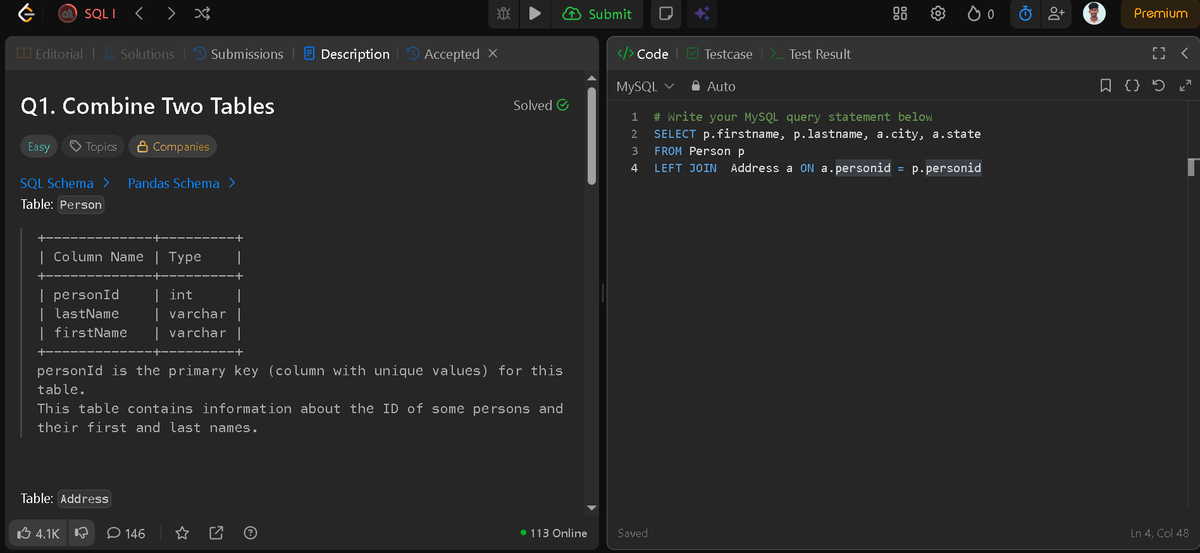
Task: Click the Saved status text
Action: (633, 533)
